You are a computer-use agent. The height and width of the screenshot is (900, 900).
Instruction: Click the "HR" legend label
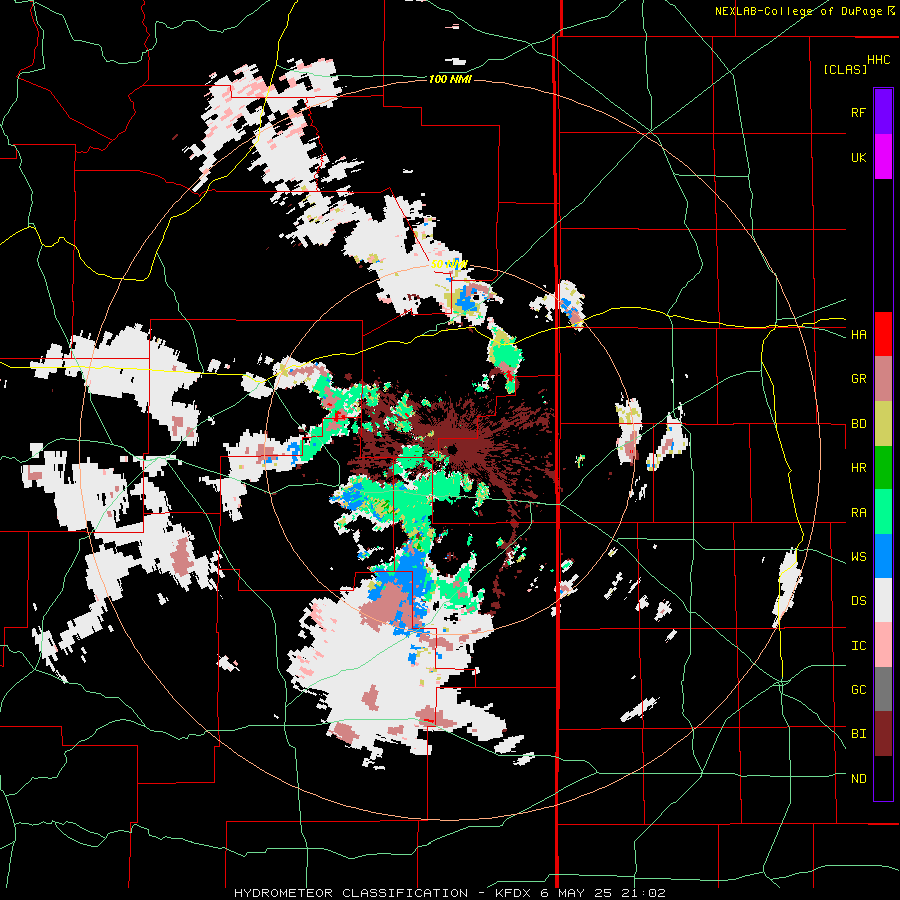[858, 468]
